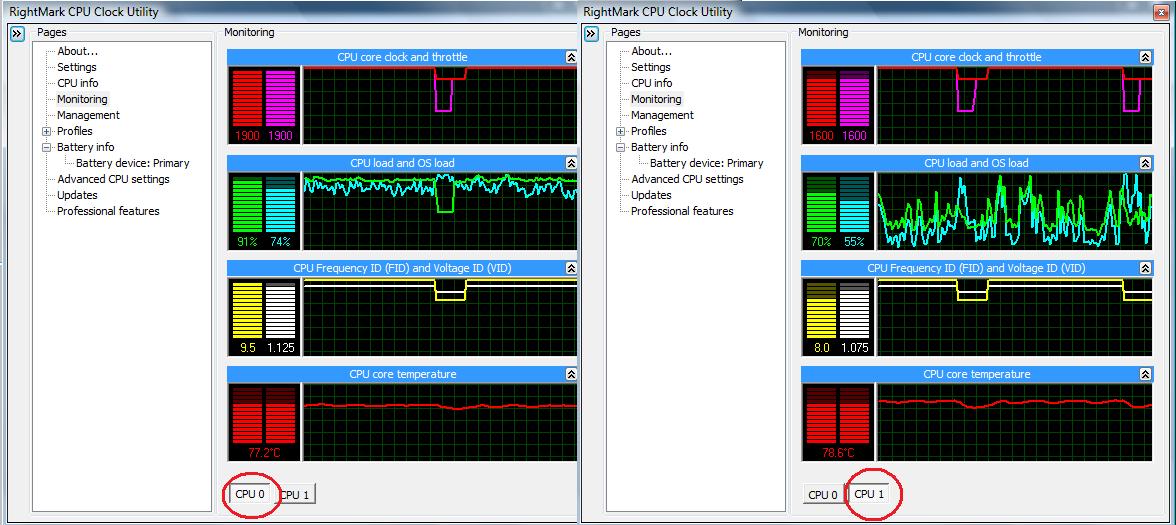Expand Profiles tree node in right window
Screen dimensions: 1176x525
pyautogui.click(x=620, y=131)
